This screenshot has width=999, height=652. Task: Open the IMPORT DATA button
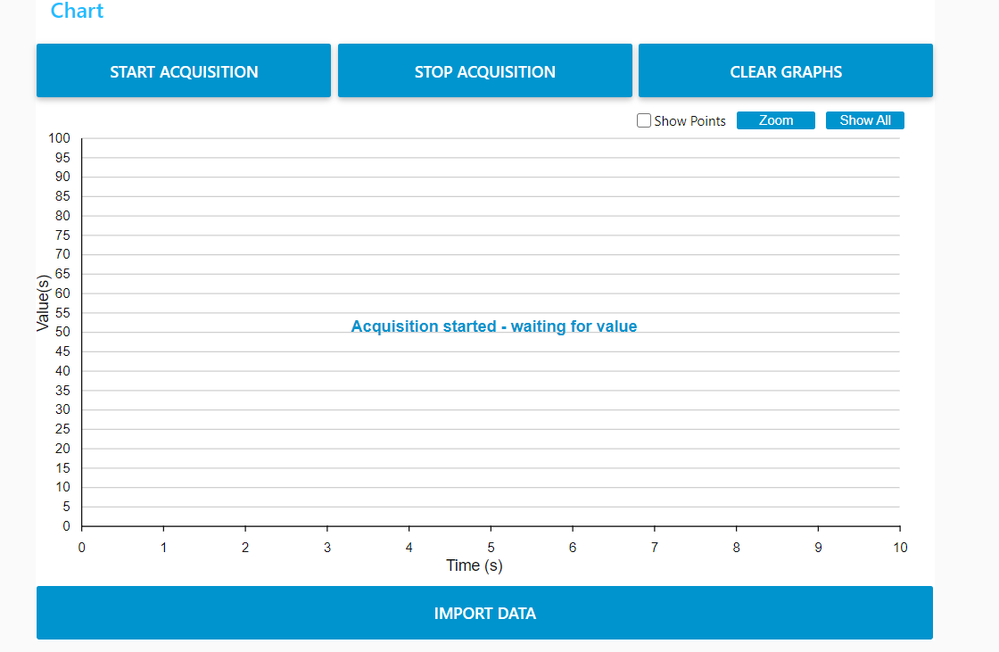tap(485, 613)
